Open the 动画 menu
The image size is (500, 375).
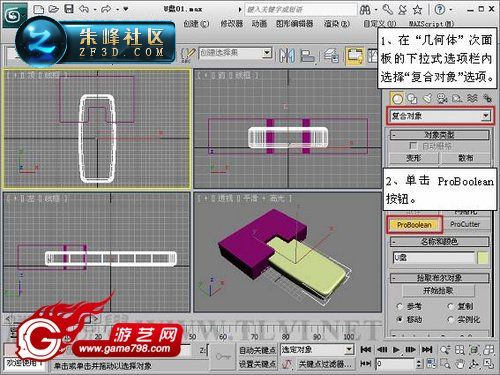[x=259, y=24]
